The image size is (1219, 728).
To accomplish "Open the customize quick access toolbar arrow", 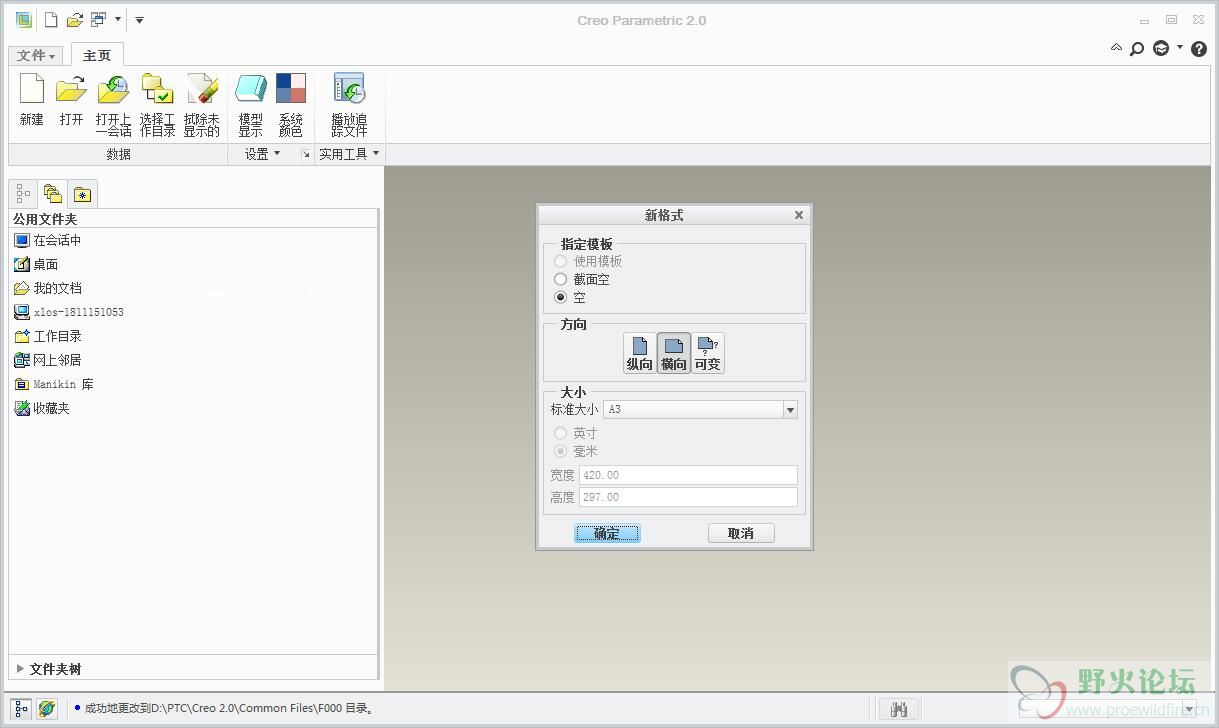I will (139, 19).
